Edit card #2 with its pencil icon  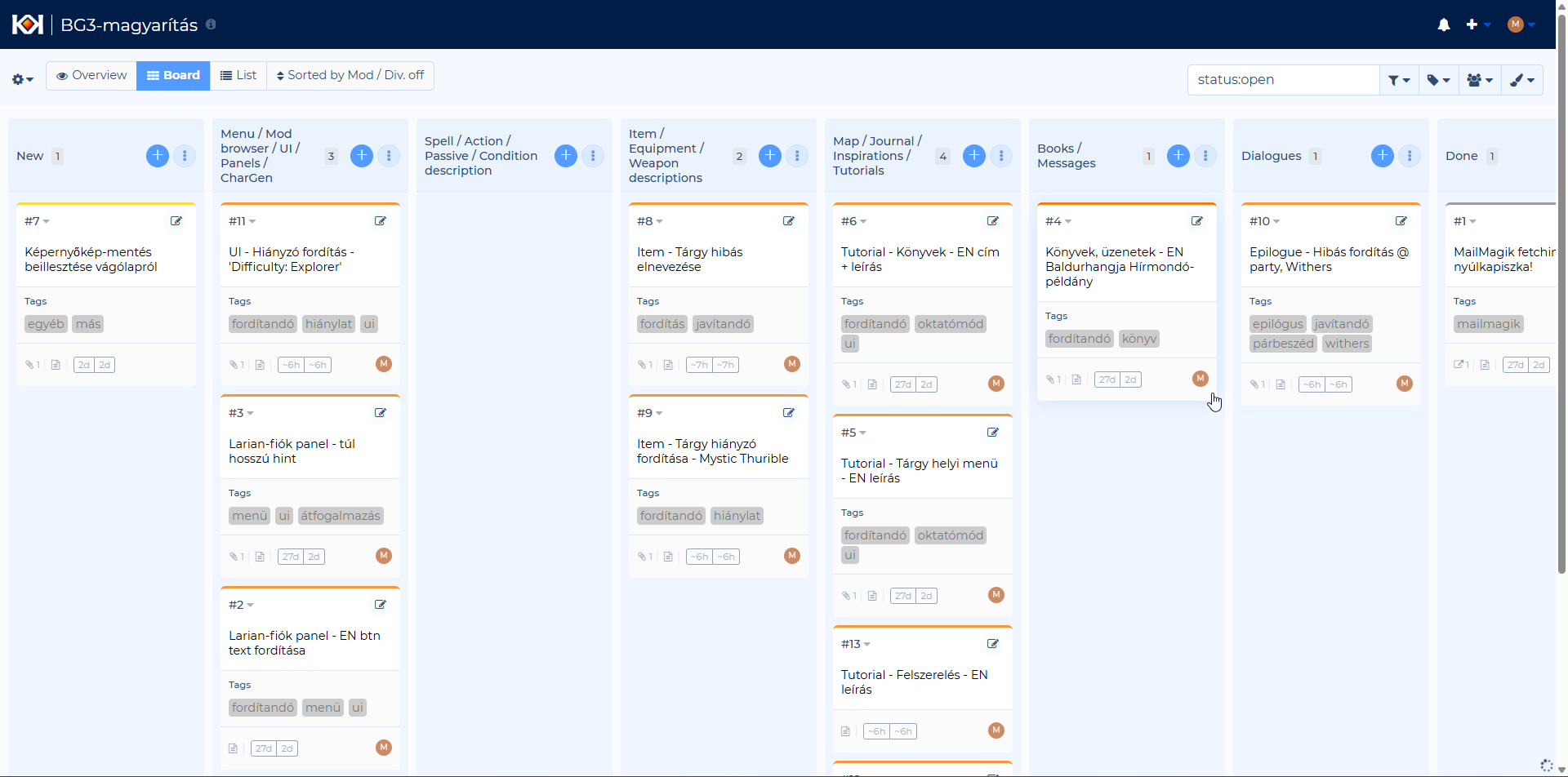(381, 605)
